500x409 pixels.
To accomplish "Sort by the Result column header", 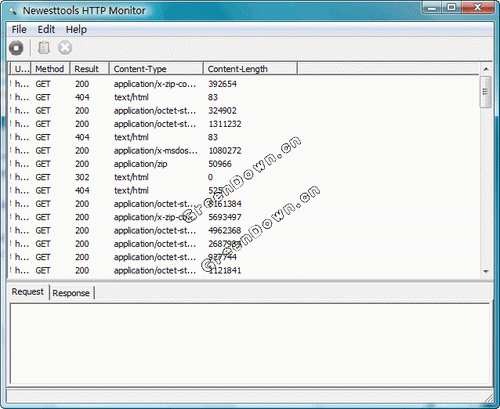I will (x=89, y=69).
